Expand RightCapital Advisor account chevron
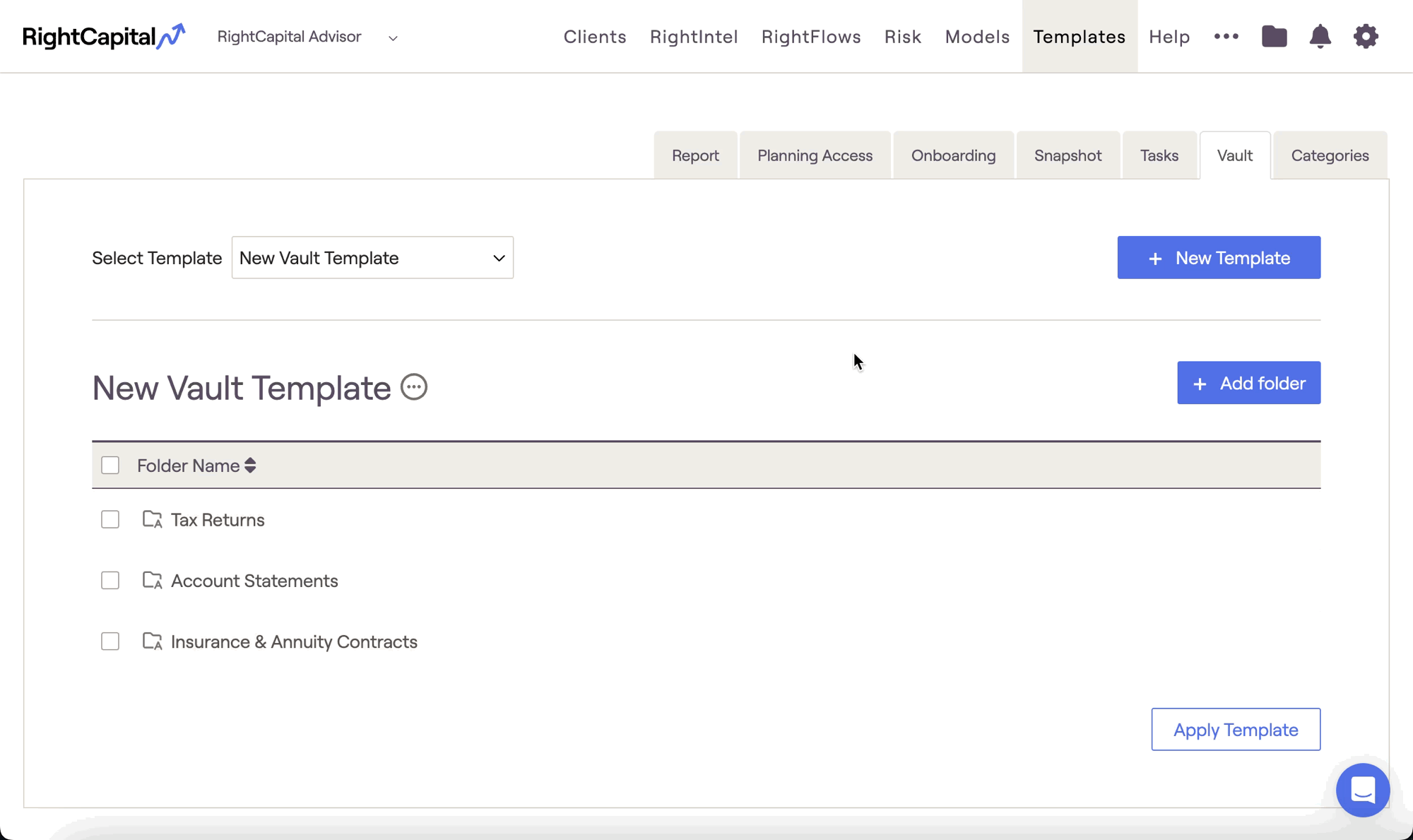 click(x=393, y=38)
